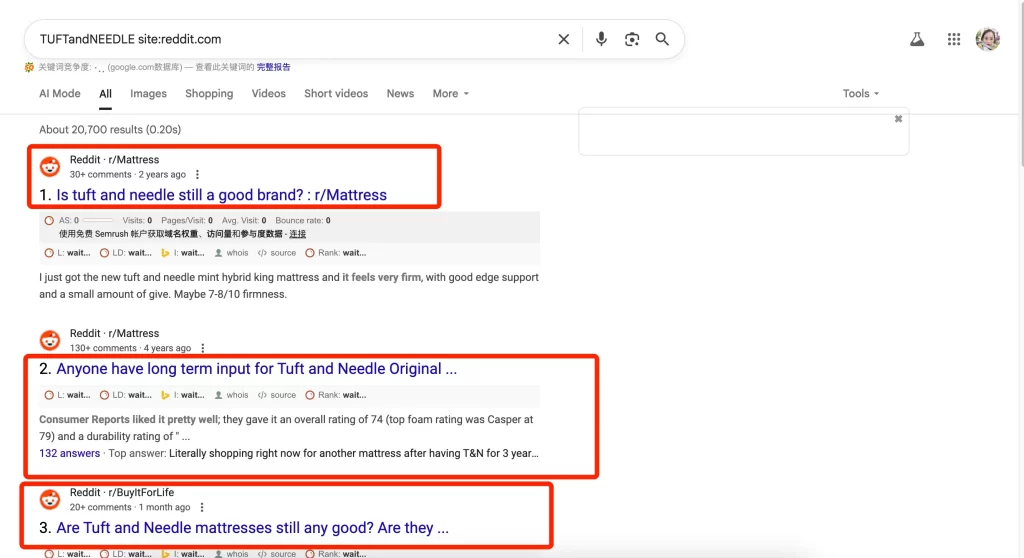Click 'LD: wait...' under 'Anyone have long term input' result

125,395
